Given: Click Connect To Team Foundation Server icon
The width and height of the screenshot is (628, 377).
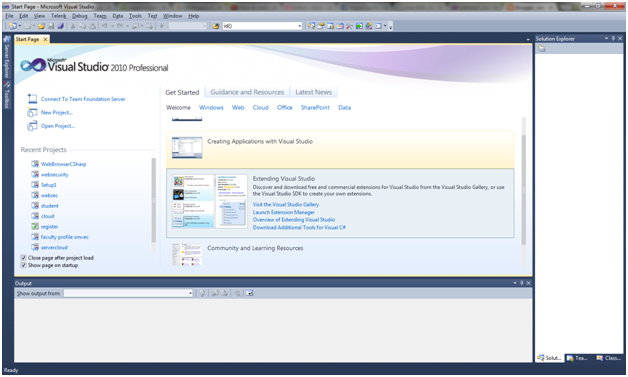Looking at the screenshot, I should click(x=32, y=99).
